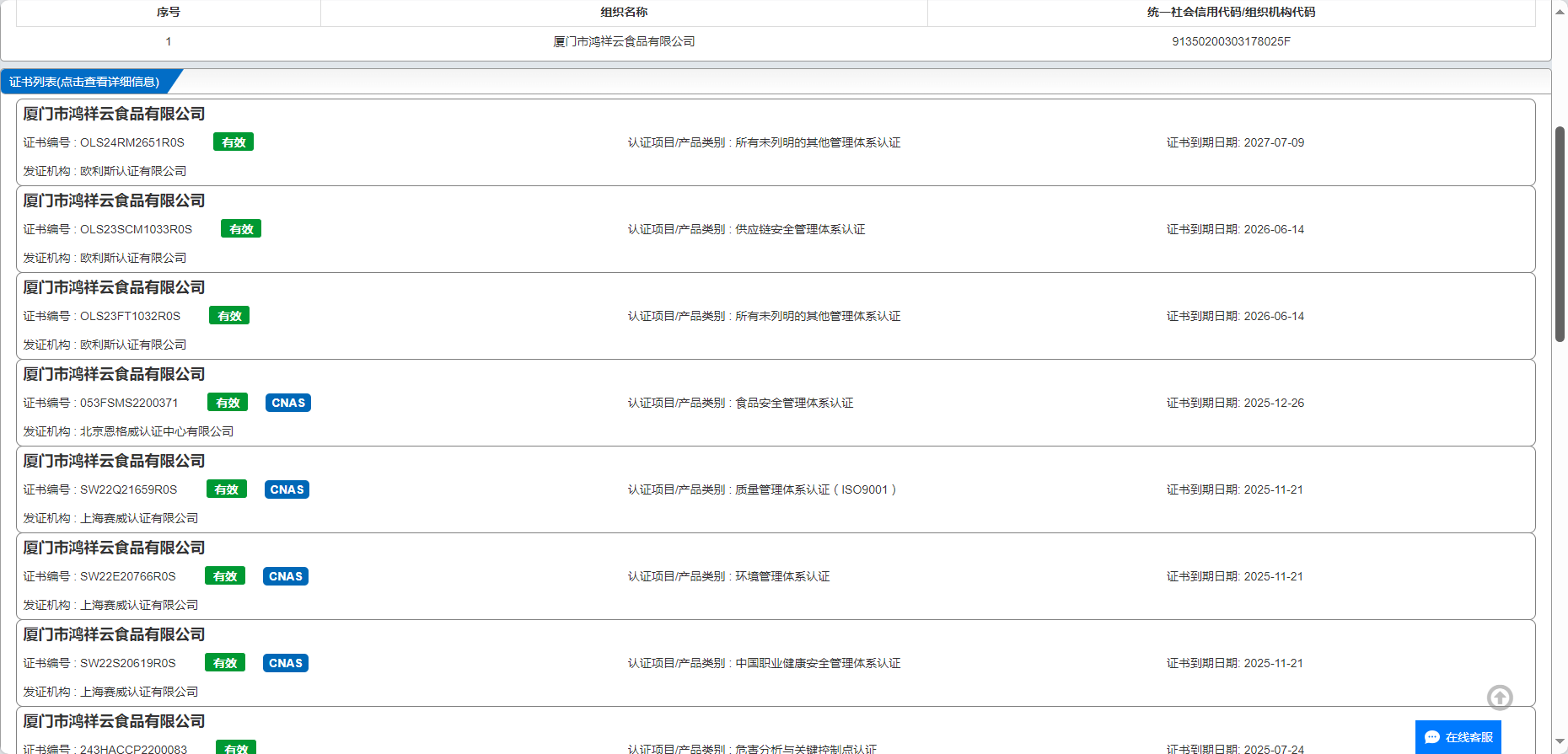Click expiry date 2027-07-09
Viewport: 1568px width, 754px height.
click(x=1274, y=142)
